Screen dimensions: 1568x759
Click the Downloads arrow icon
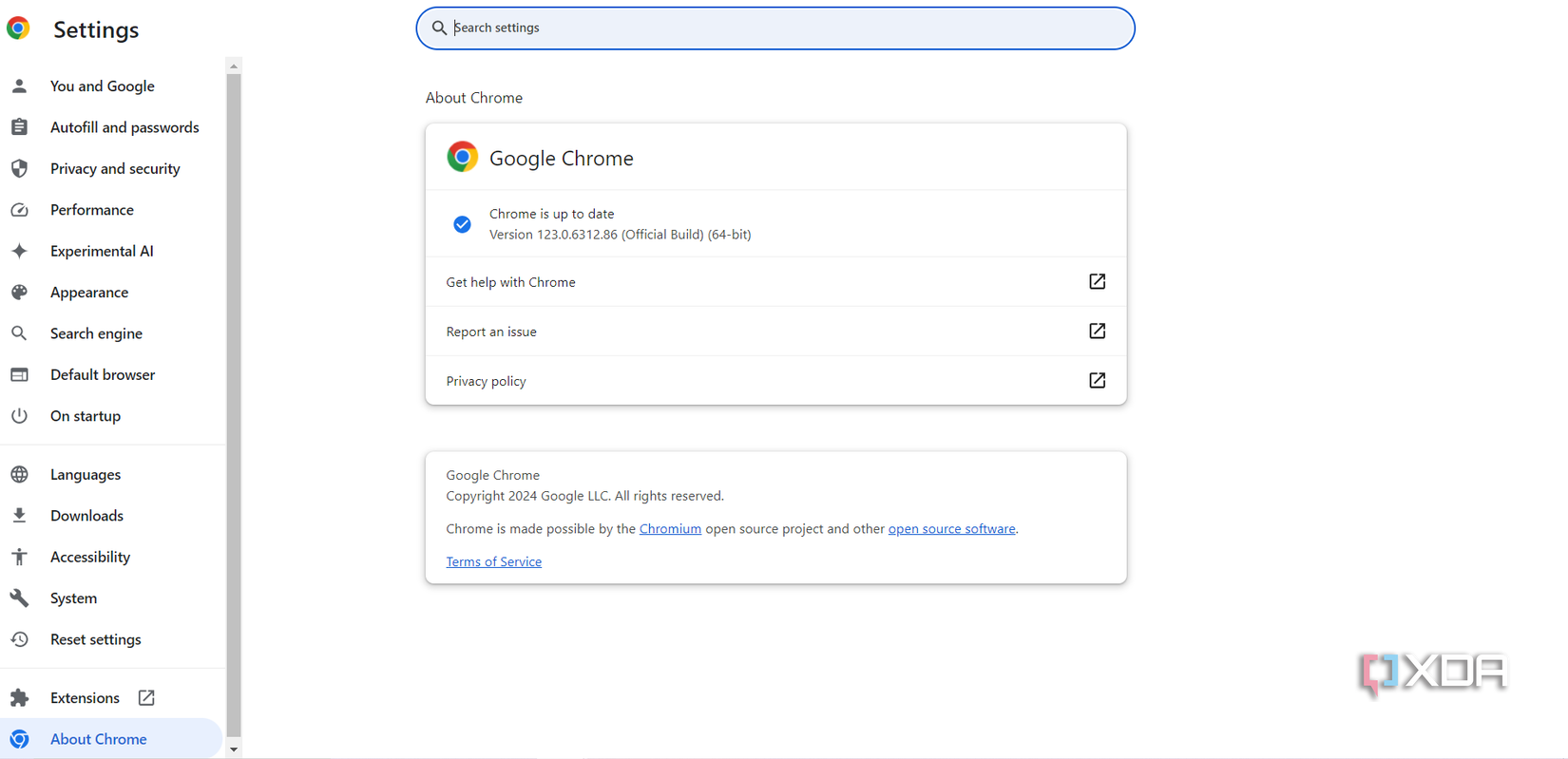19,516
